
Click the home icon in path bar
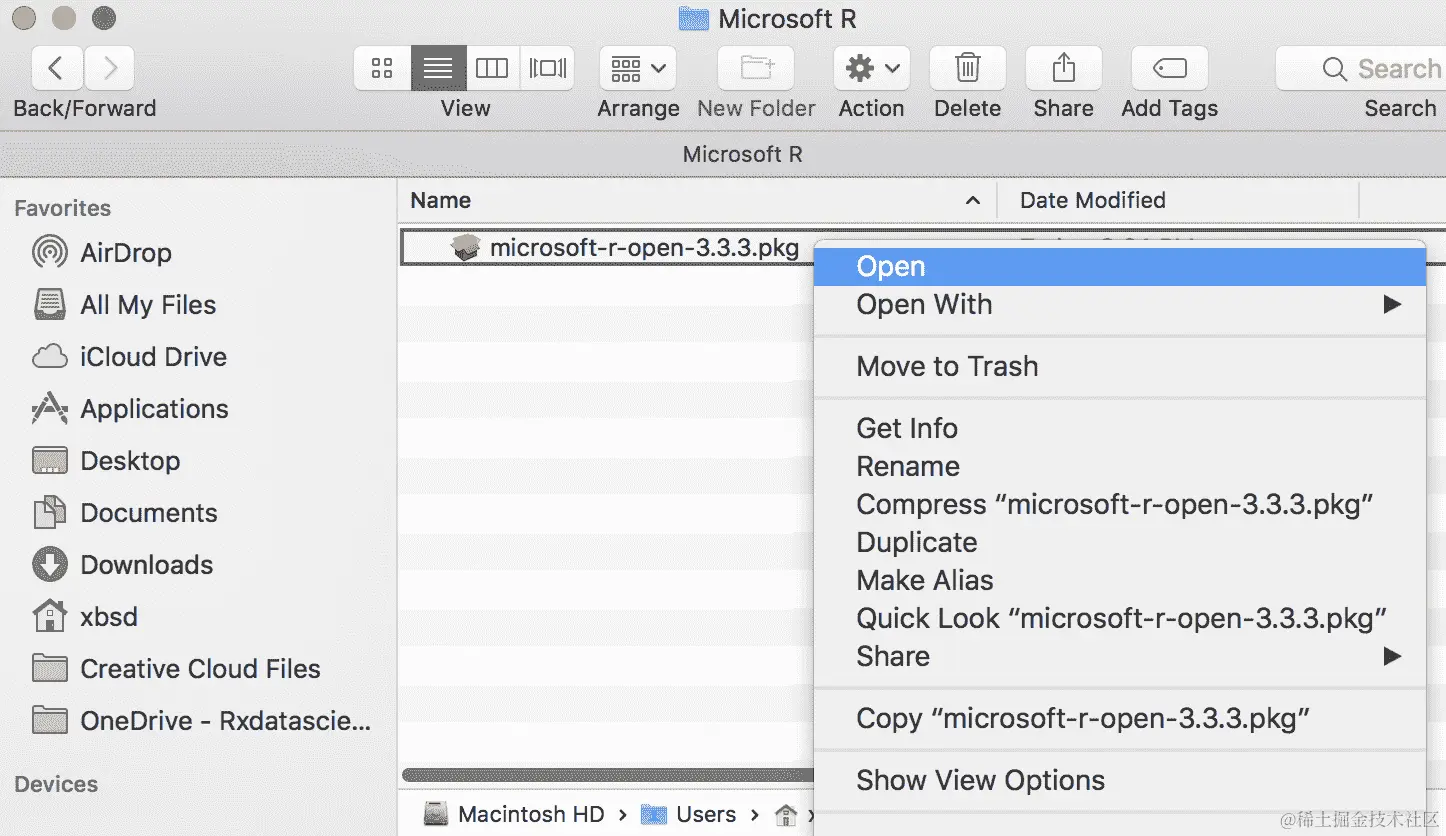786,815
